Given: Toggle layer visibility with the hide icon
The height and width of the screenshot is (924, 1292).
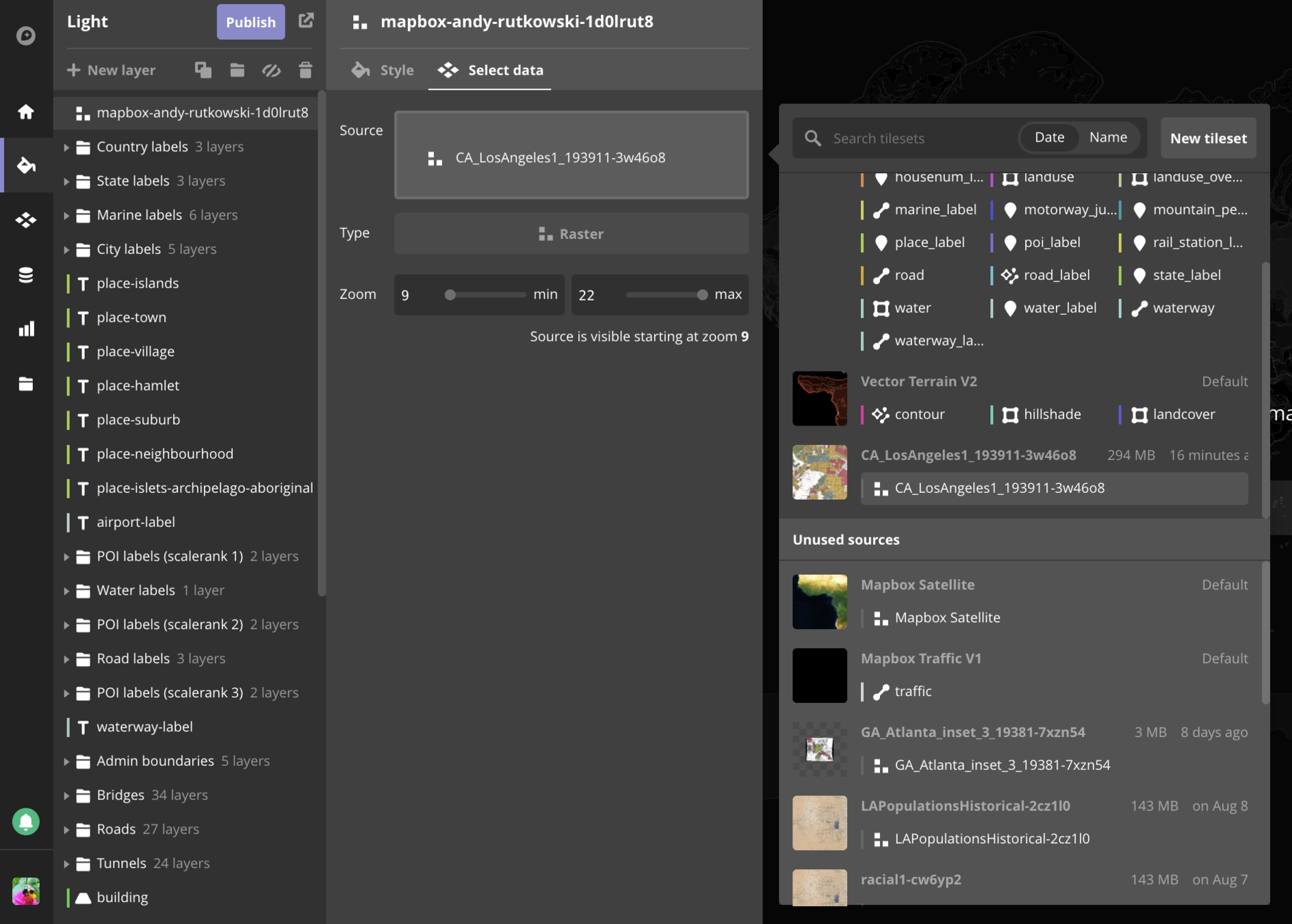Looking at the screenshot, I should (271, 70).
